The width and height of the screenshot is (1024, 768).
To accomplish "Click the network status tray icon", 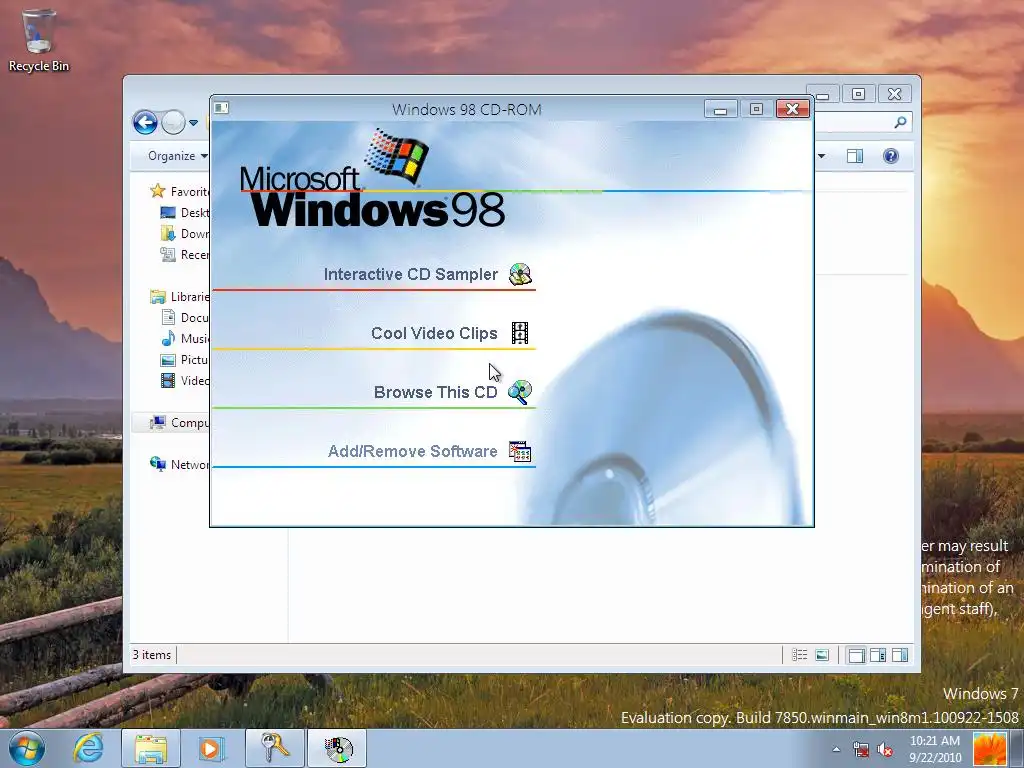I will 861,750.
